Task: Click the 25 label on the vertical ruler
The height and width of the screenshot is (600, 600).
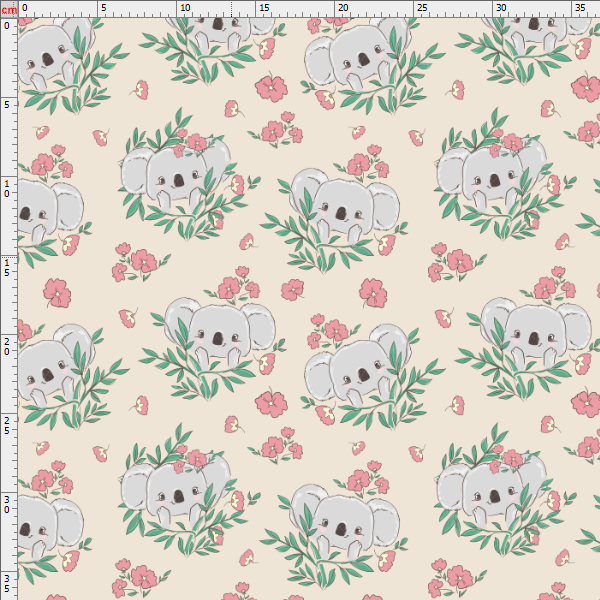Action: (x=7, y=426)
